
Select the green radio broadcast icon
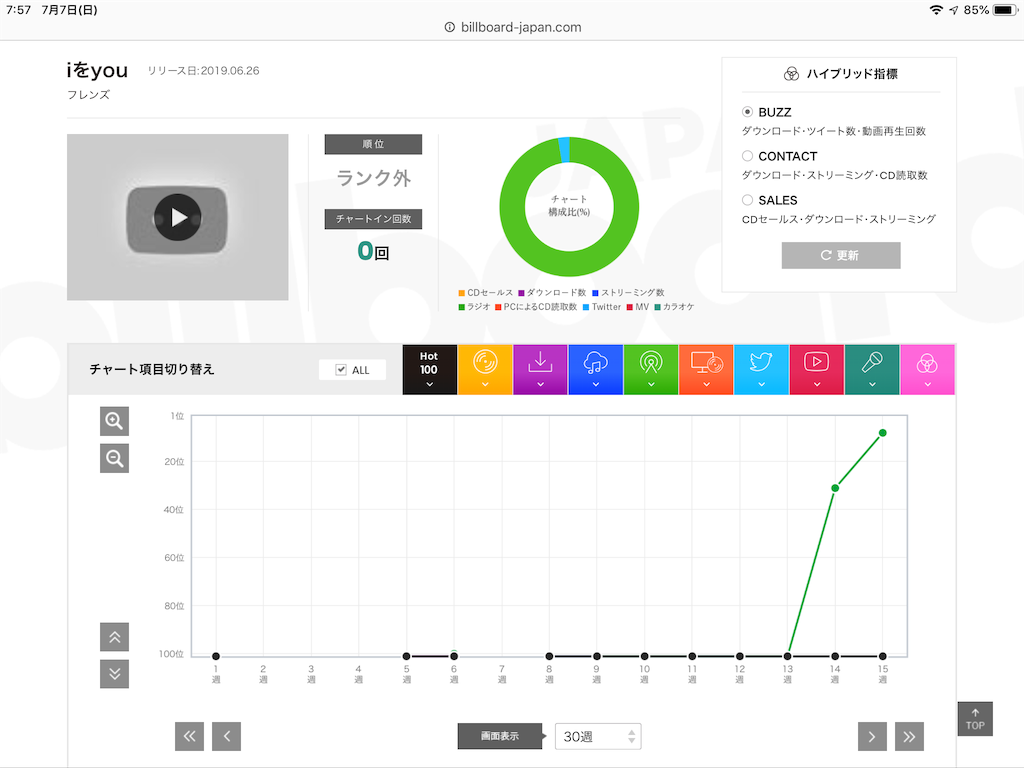point(651,370)
